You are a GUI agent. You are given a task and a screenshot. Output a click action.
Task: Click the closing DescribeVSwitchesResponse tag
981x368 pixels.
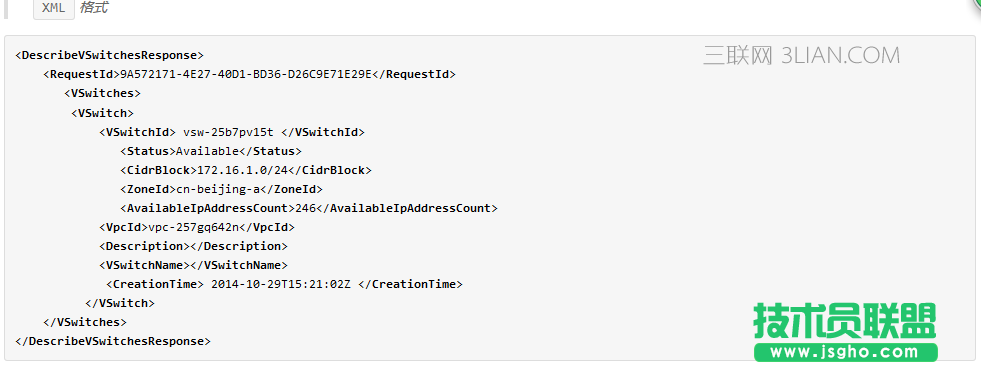(113, 341)
